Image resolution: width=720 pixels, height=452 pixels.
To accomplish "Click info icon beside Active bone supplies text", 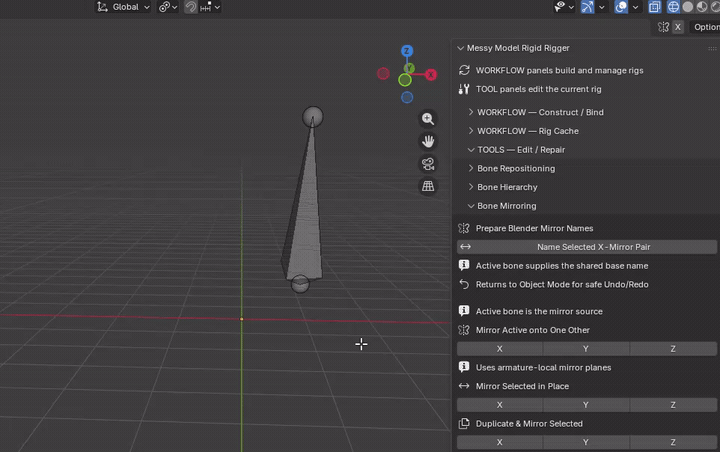I will point(464,266).
